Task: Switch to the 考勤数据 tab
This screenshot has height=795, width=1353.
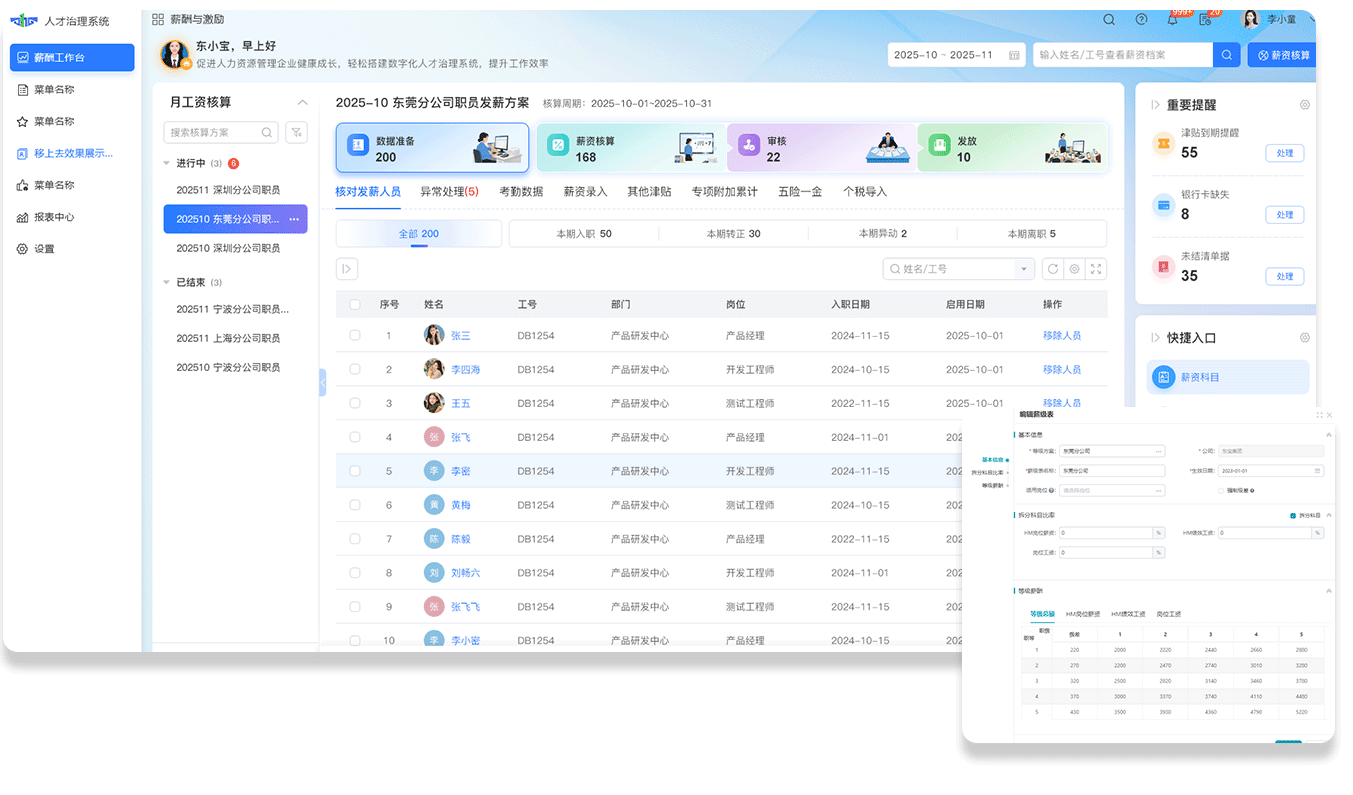Action: coord(521,191)
